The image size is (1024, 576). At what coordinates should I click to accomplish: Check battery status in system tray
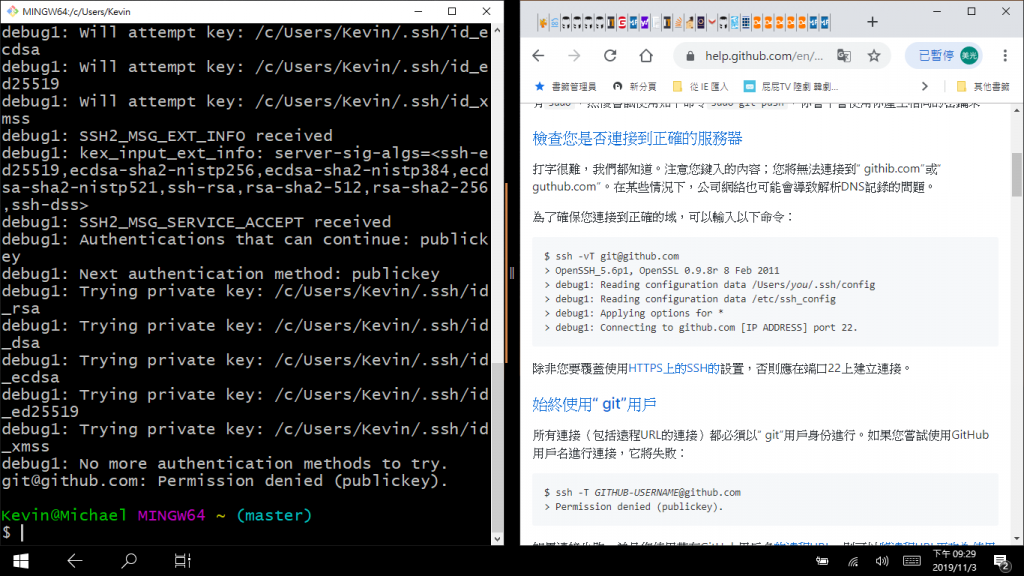822,561
